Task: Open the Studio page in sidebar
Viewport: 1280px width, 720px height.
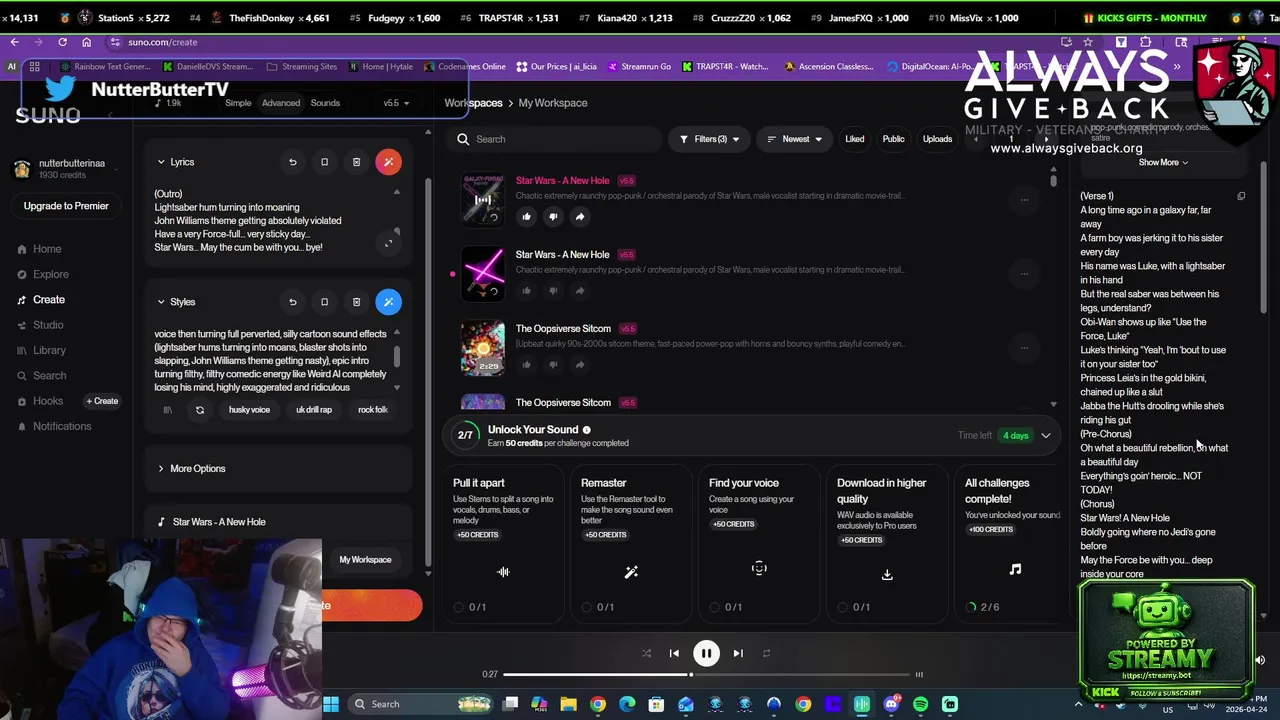Action: 39,325
